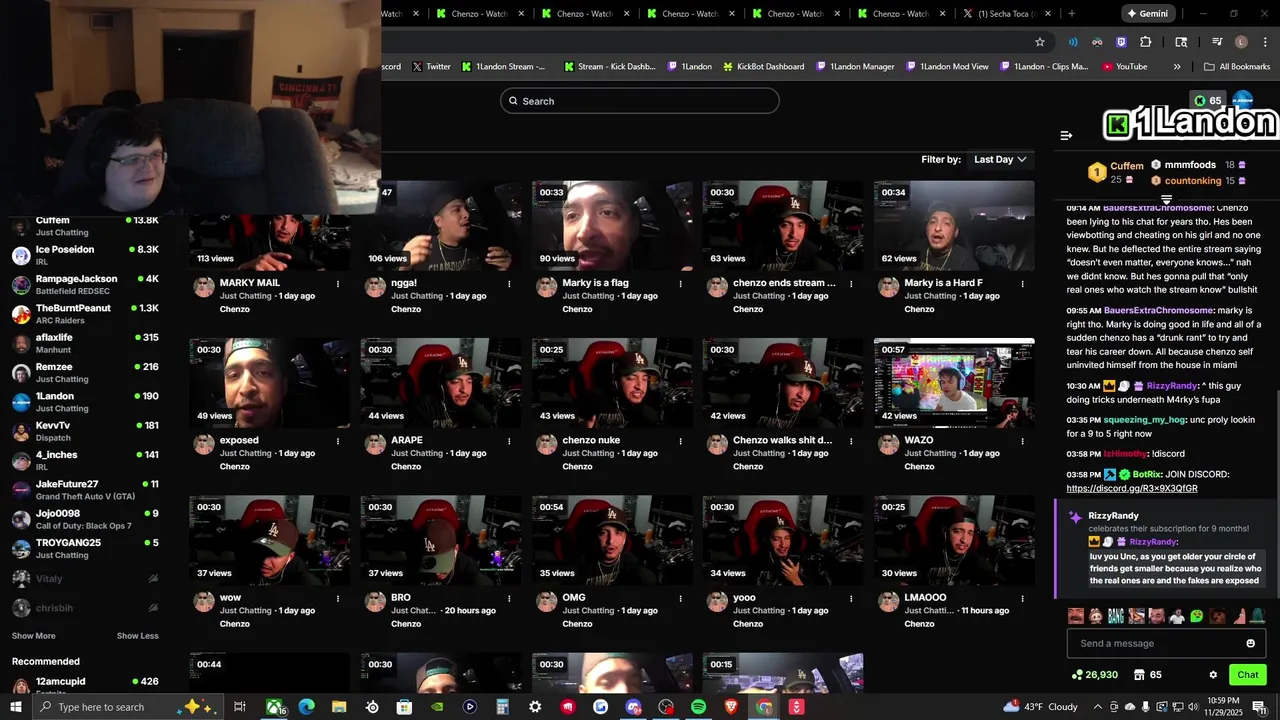The image size is (1280, 720).
Task: Collapse sidebar with Show Less
Action: 137,636
